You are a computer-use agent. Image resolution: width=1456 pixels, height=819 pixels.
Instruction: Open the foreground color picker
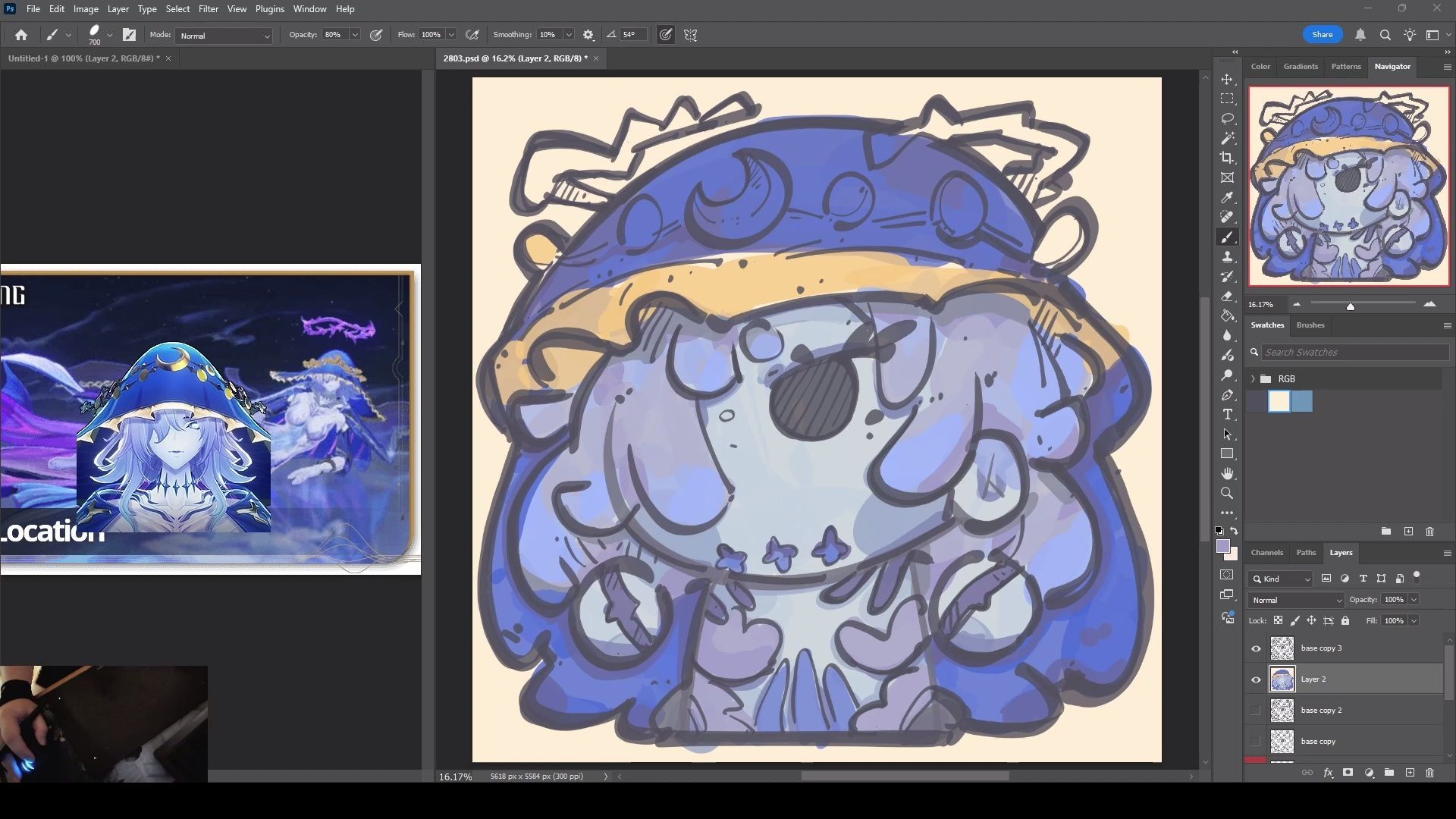[x=1222, y=546]
